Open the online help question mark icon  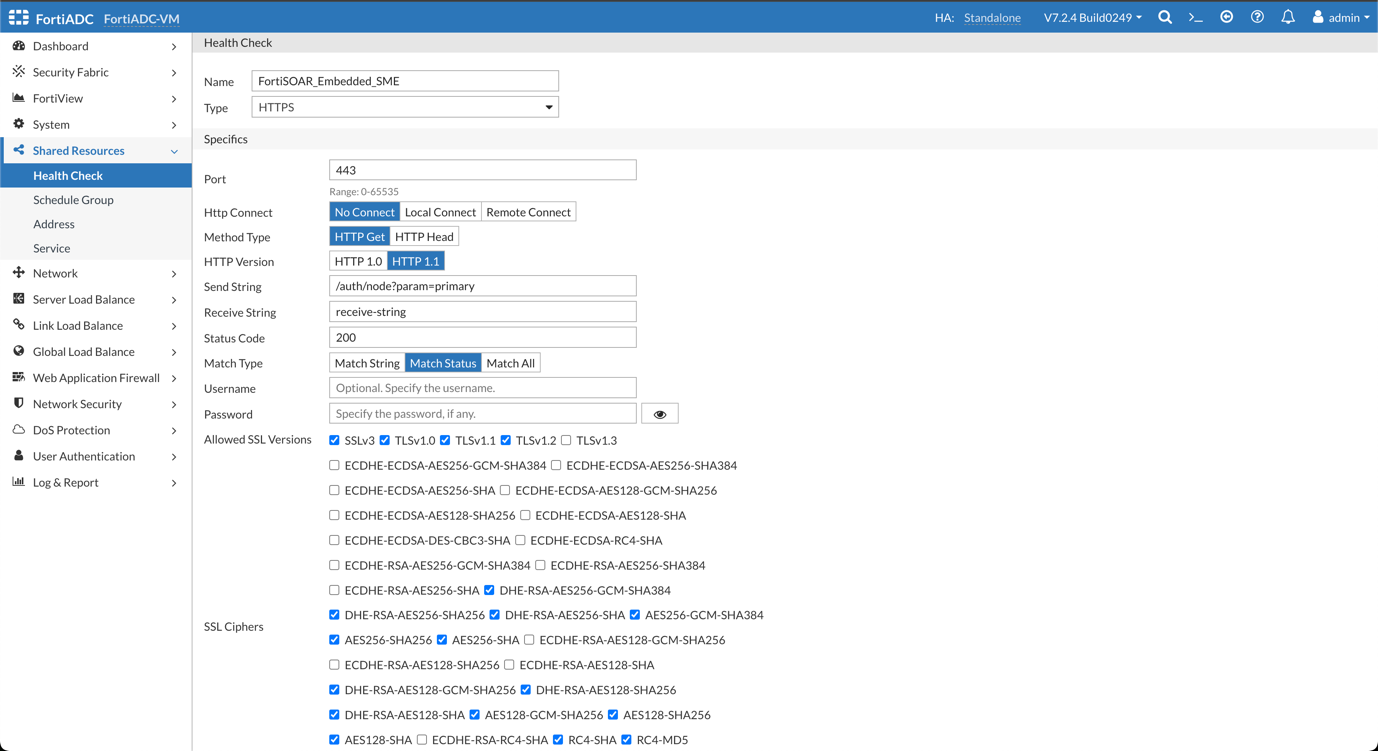click(1257, 17)
